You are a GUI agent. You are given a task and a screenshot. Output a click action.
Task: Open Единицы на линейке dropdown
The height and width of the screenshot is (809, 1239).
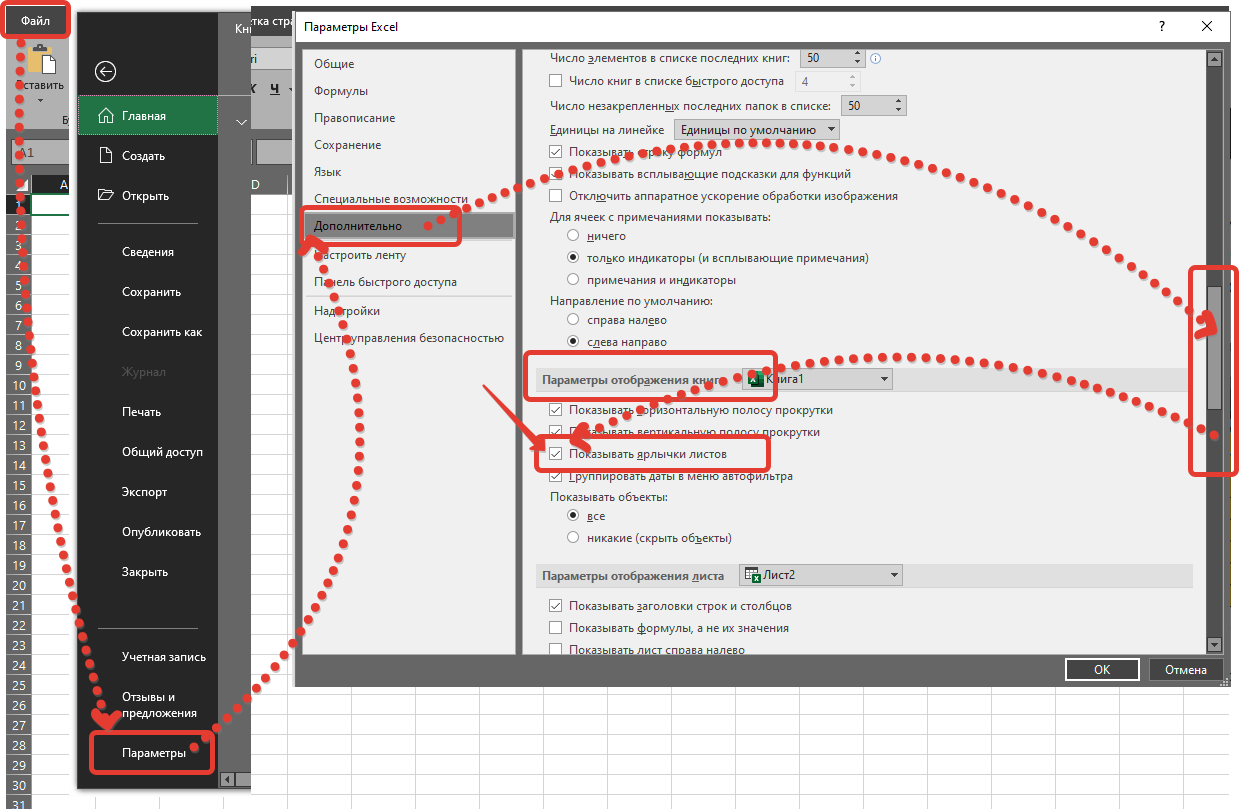[x=757, y=130]
